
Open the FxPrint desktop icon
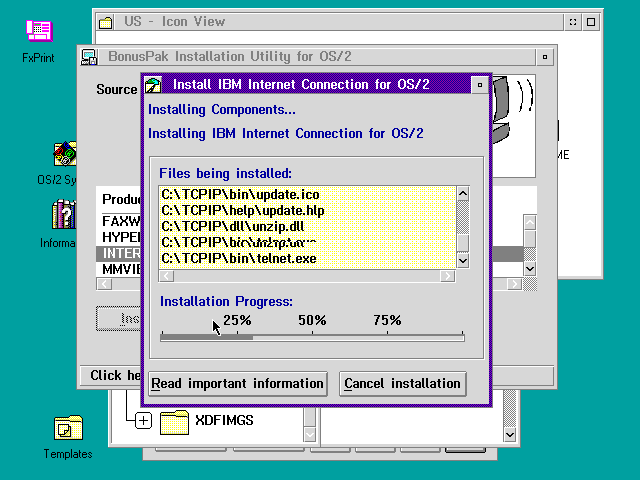point(39,31)
